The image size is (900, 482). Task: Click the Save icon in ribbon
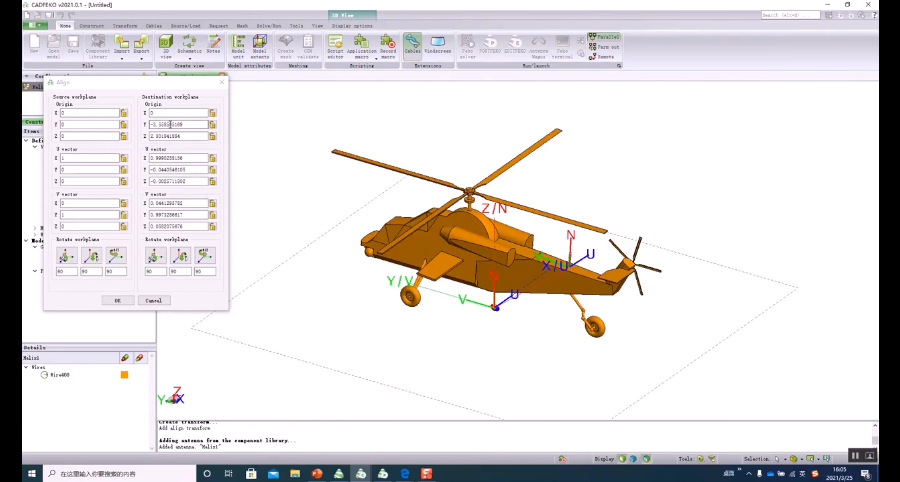(x=73, y=46)
